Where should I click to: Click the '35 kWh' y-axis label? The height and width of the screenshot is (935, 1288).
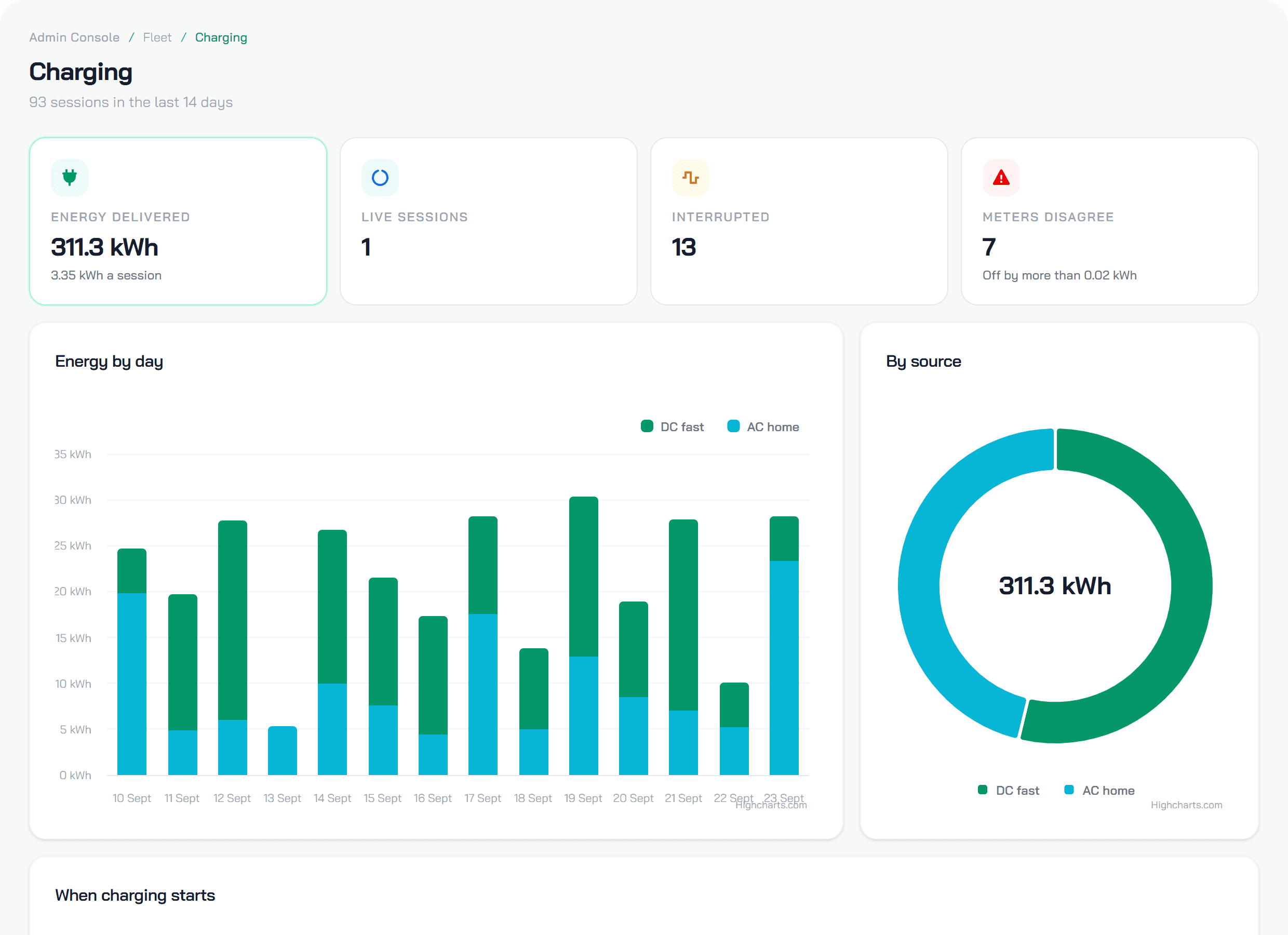[x=73, y=455]
